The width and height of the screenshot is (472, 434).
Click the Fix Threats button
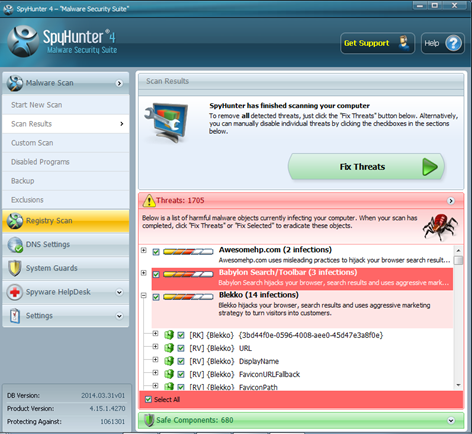366,167
